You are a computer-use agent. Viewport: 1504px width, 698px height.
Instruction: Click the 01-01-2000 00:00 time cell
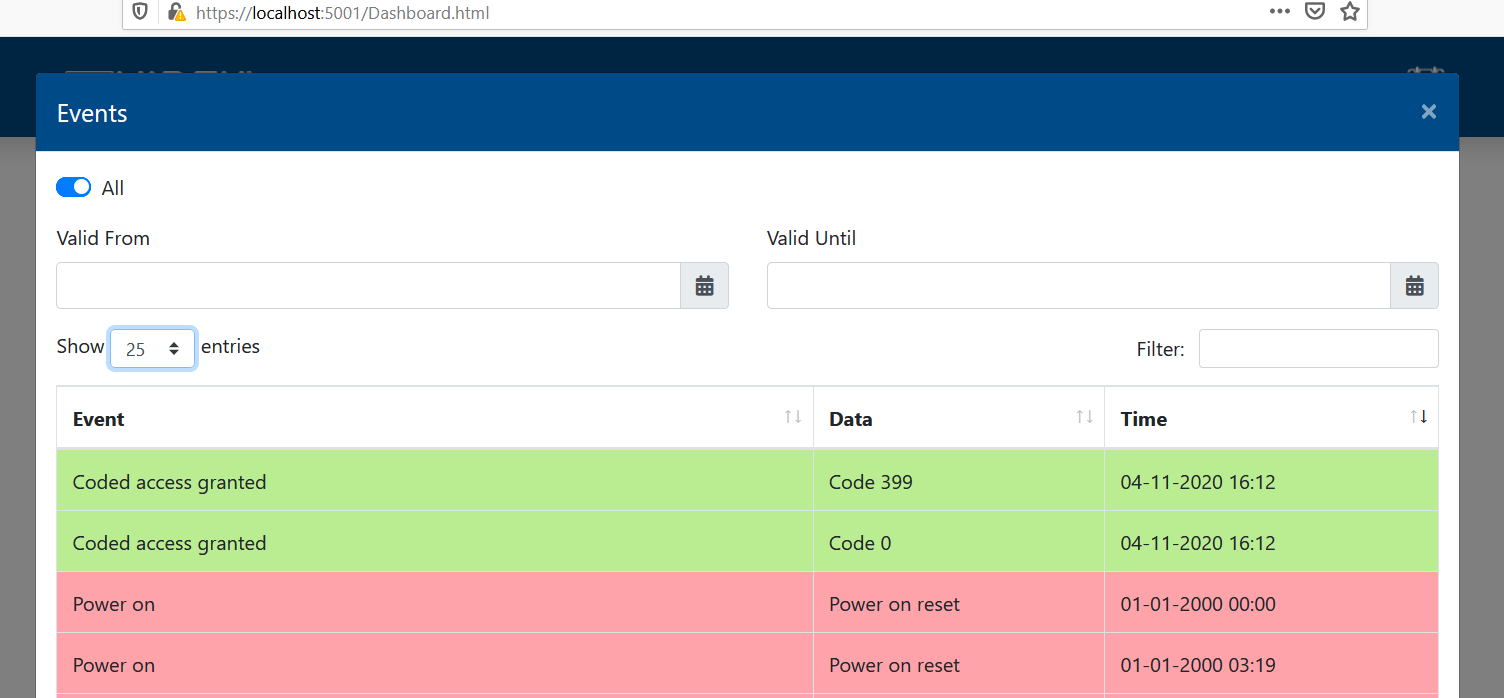click(1271, 603)
